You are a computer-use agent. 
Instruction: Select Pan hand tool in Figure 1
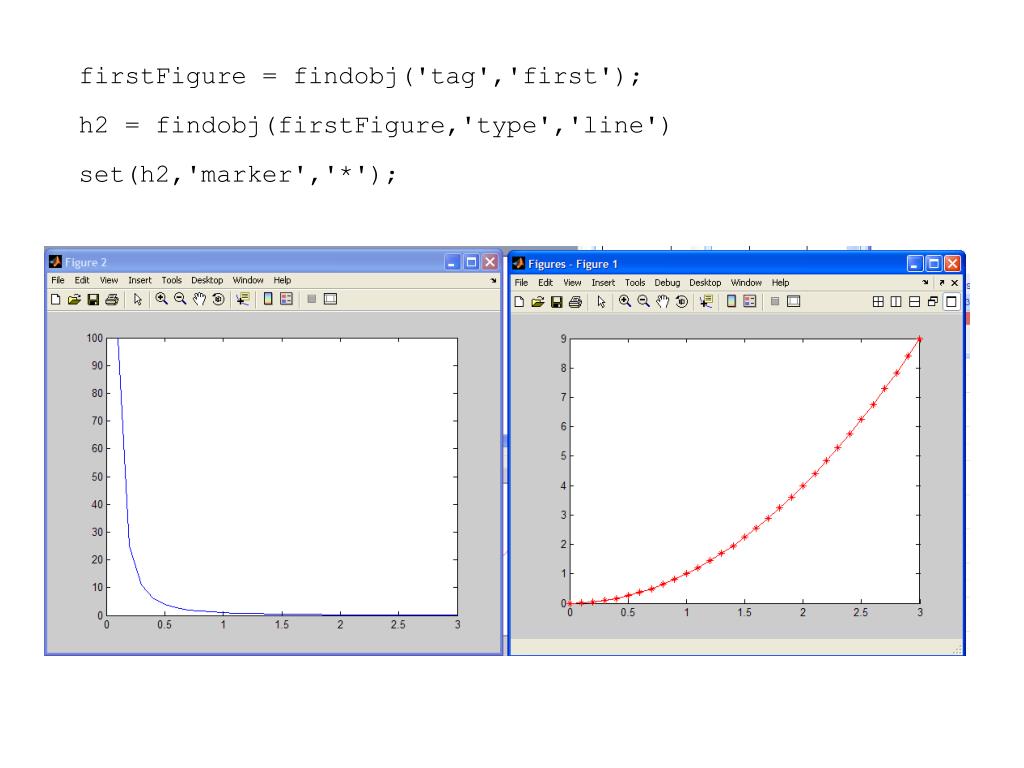pos(663,302)
